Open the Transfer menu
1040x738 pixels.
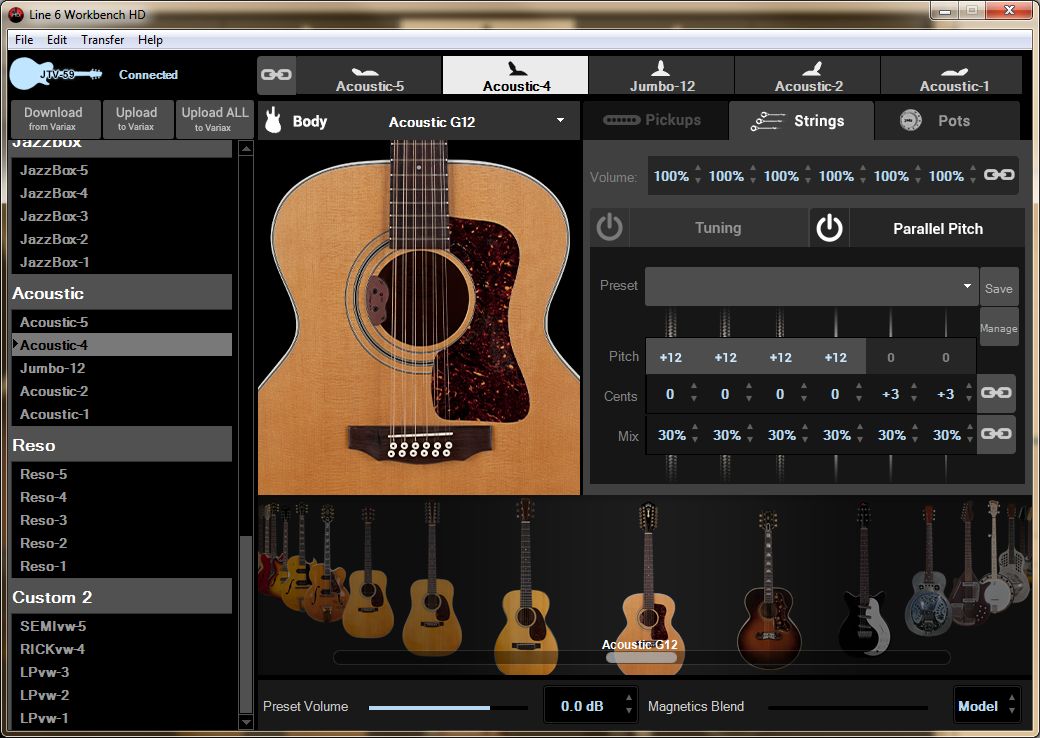(102, 40)
